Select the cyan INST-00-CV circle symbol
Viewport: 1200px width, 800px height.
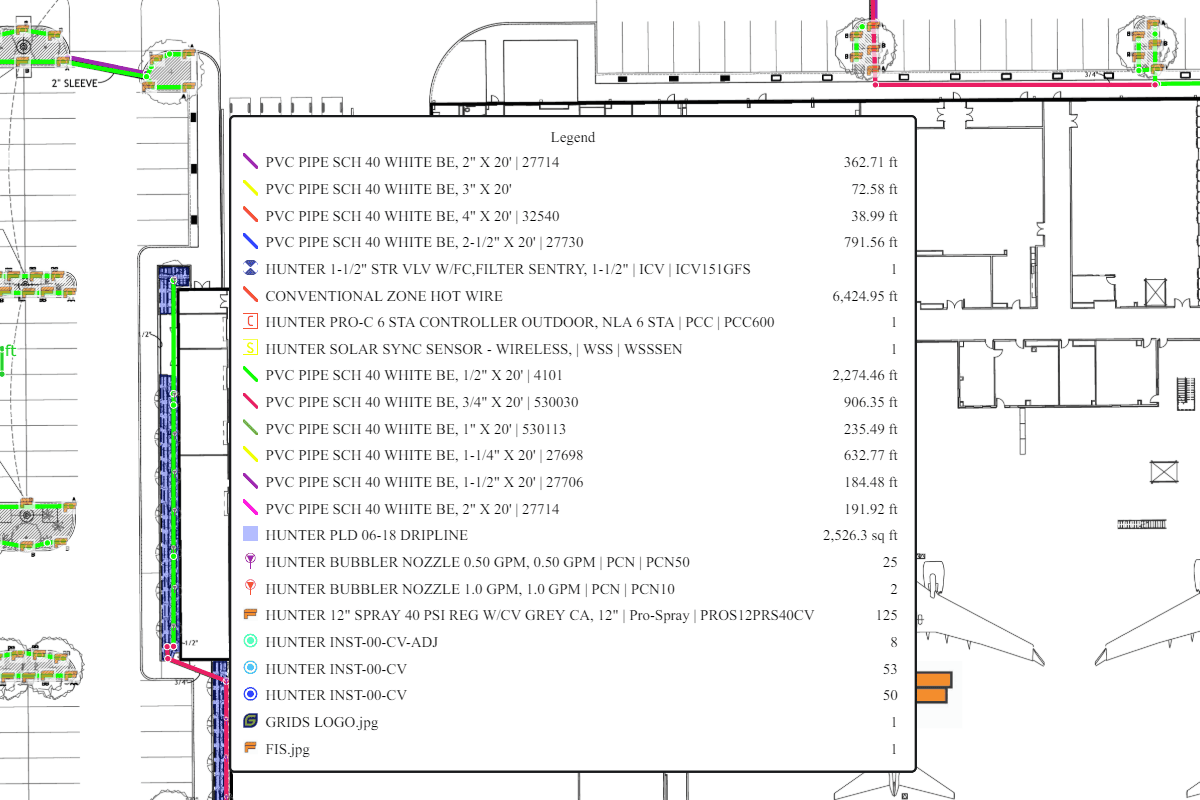coord(250,668)
